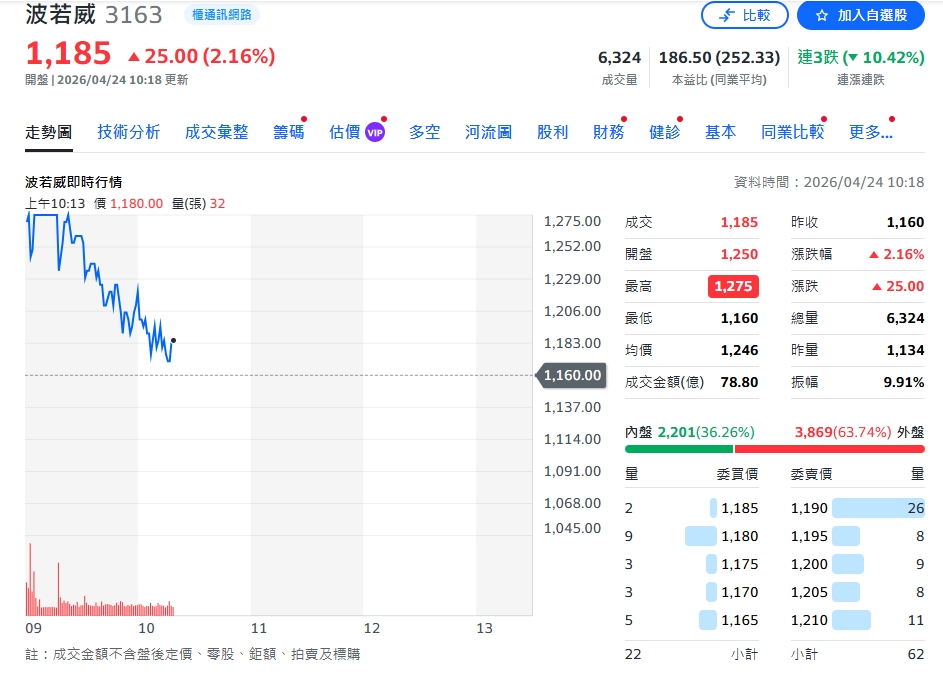Click the 連3跌 streak indicator
943x682 pixels.
861,58
